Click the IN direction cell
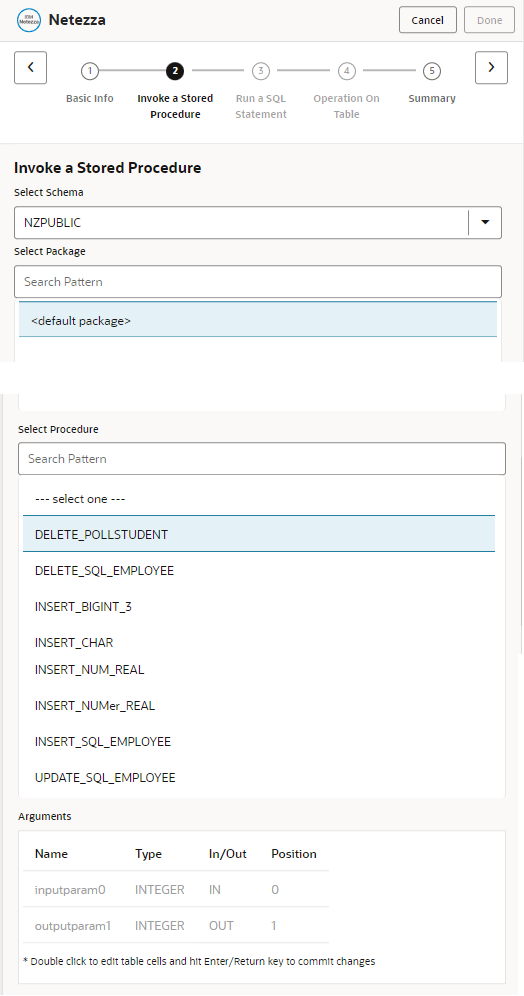 pos(215,889)
